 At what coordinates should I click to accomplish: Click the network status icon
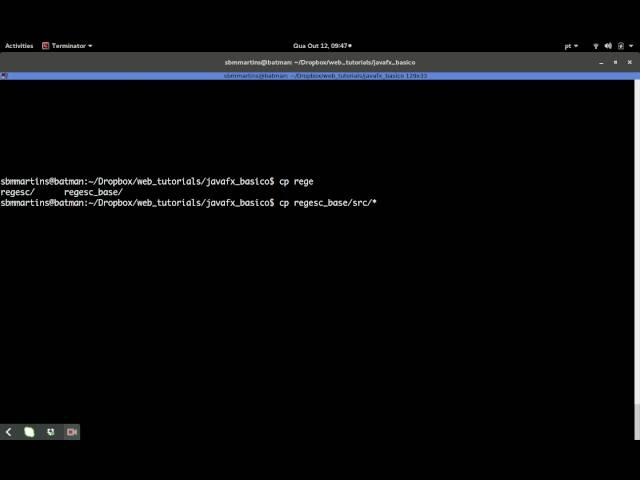pos(596,46)
